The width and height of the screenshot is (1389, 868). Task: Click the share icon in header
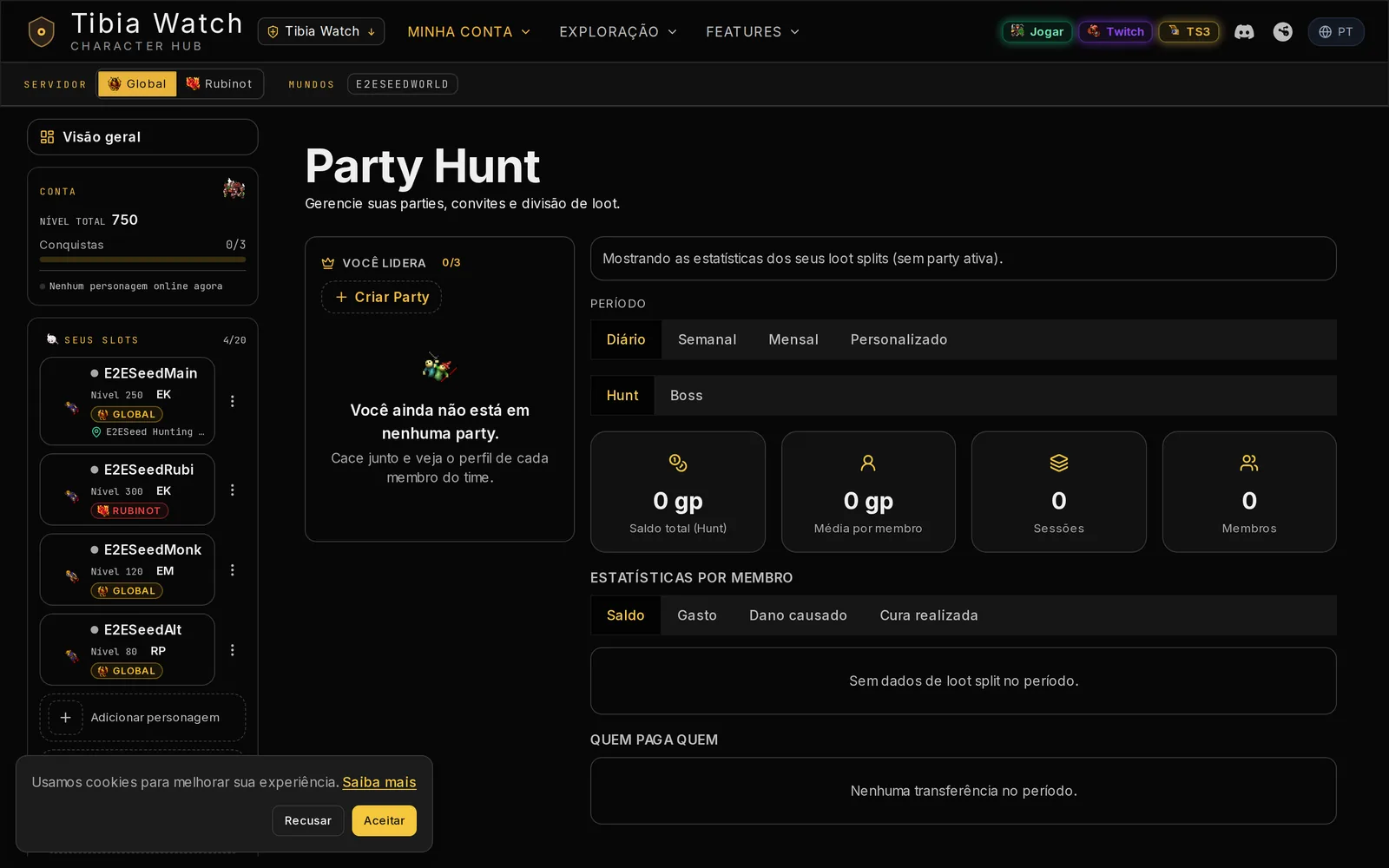pos(1282,32)
